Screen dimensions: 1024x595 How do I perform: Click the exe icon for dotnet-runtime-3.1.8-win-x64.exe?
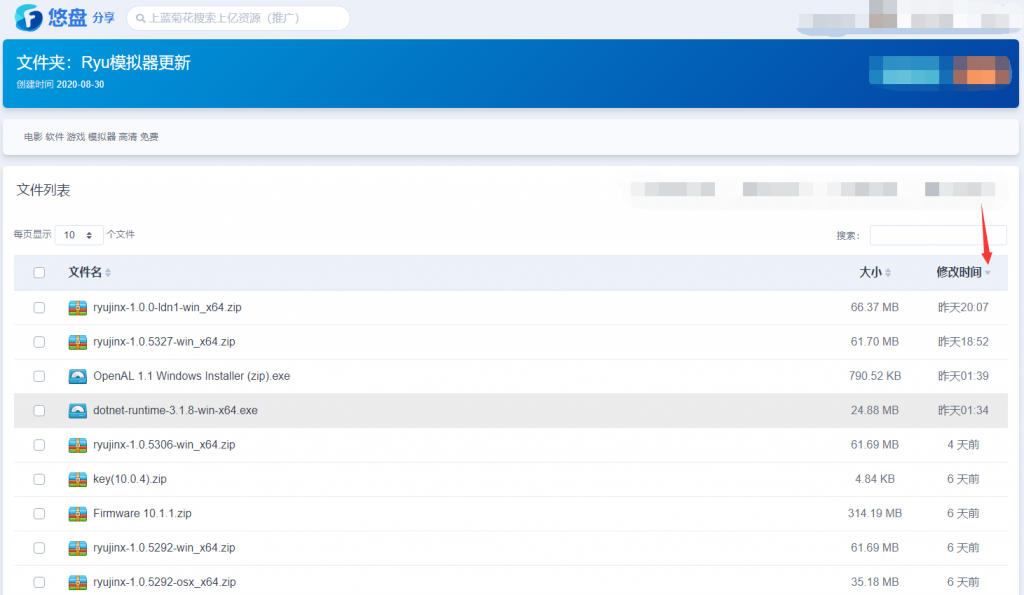78,411
